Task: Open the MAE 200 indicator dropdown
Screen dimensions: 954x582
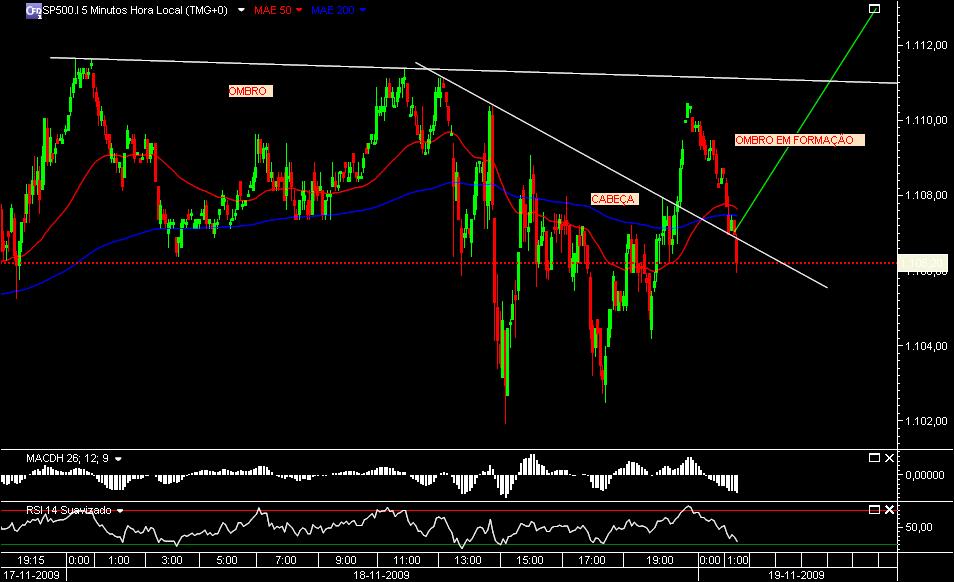Action: tap(363, 10)
